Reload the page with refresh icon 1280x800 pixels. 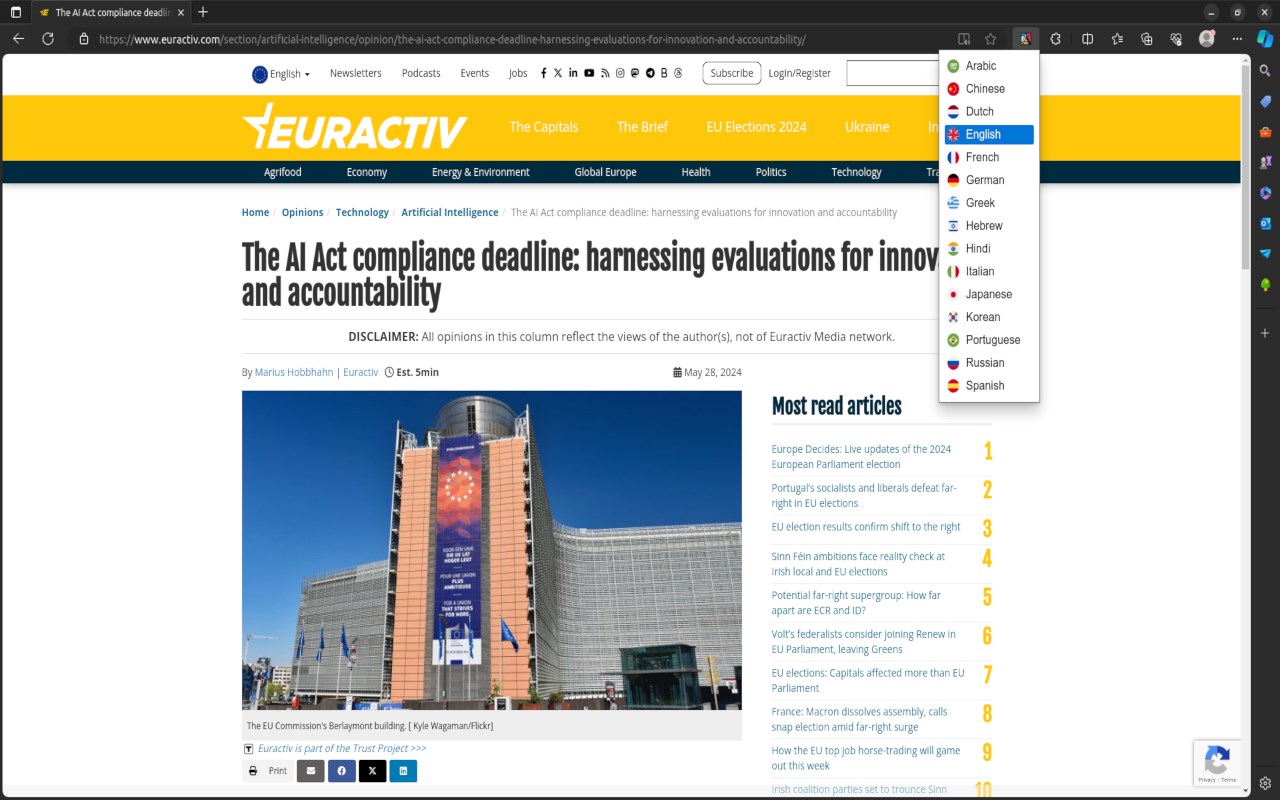click(x=48, y=39)
